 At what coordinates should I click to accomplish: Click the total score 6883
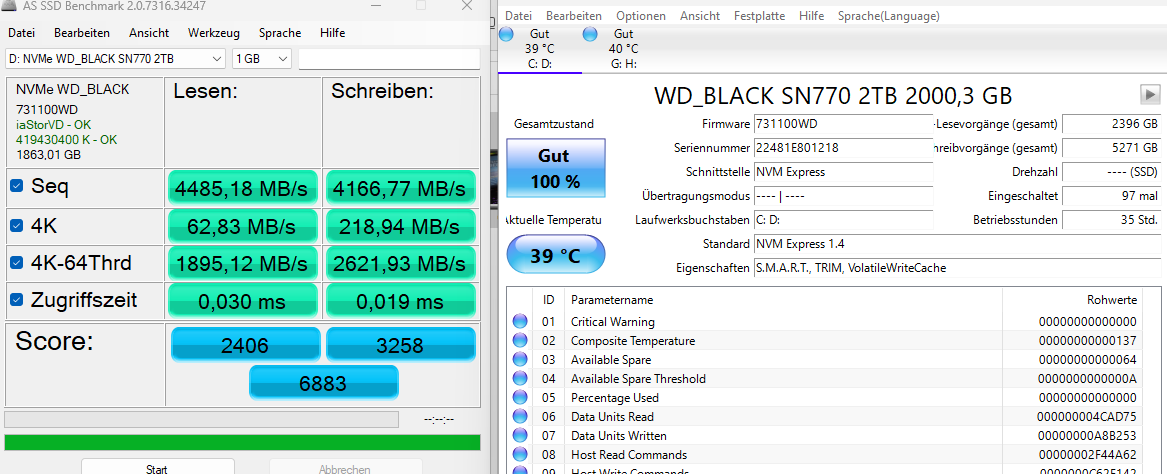click(x=323, y=383)
